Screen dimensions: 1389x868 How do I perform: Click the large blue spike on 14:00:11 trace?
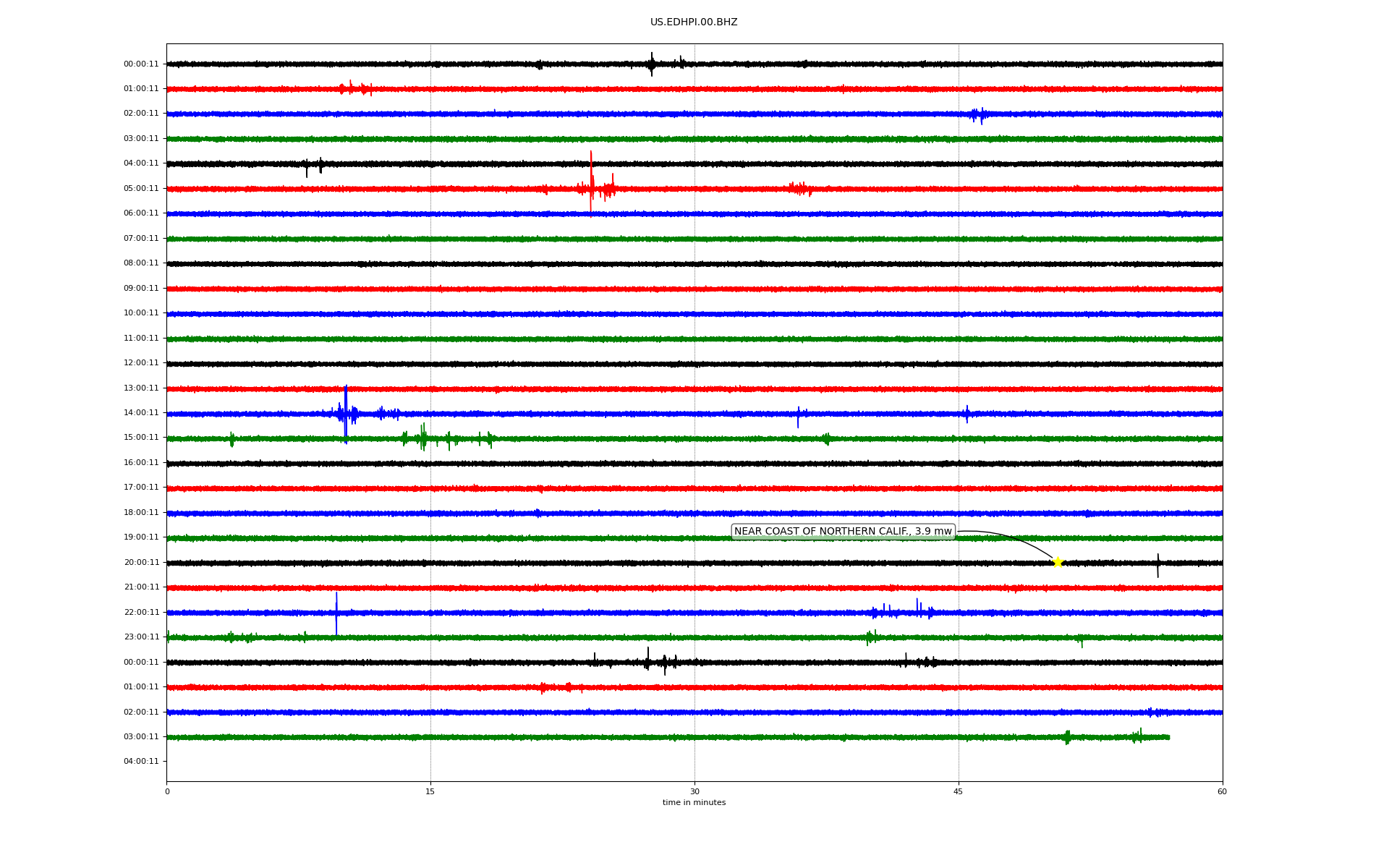click(346, 414)
